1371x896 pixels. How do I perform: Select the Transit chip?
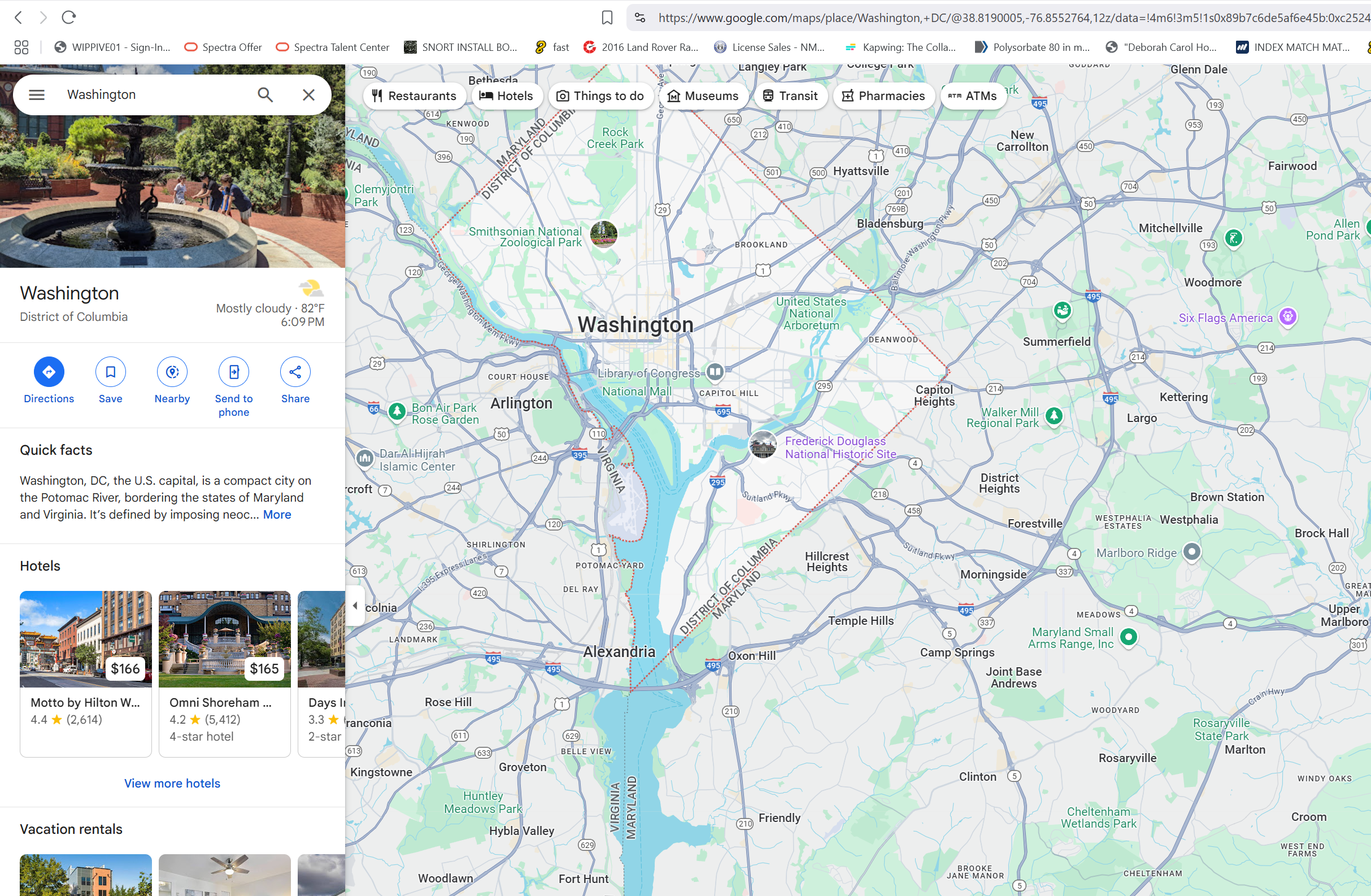(790, 95)
